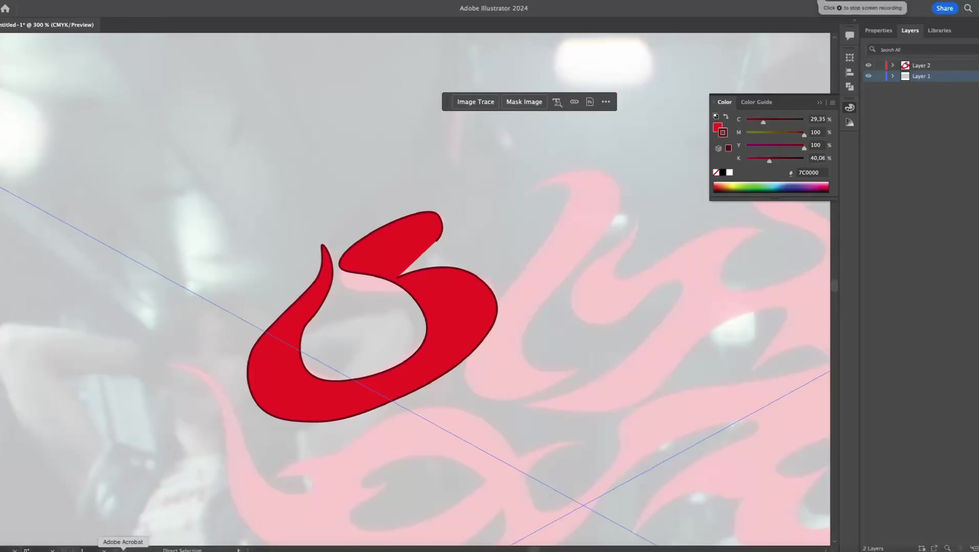Viewport: 979px width, 552px height.
Task: Switch to the Libraries tab
Action: [939, 31]
